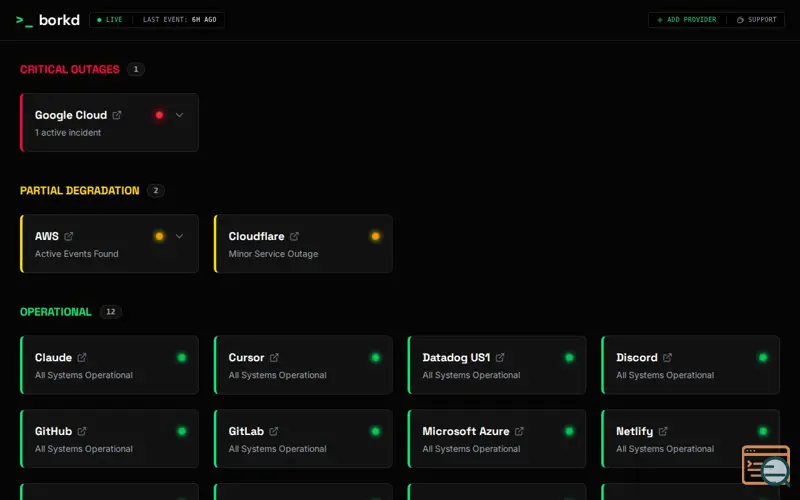This screenshot has height=500, width=800.
Task: Open Google Cloud external link icon
Action: [x=117, y=115]
